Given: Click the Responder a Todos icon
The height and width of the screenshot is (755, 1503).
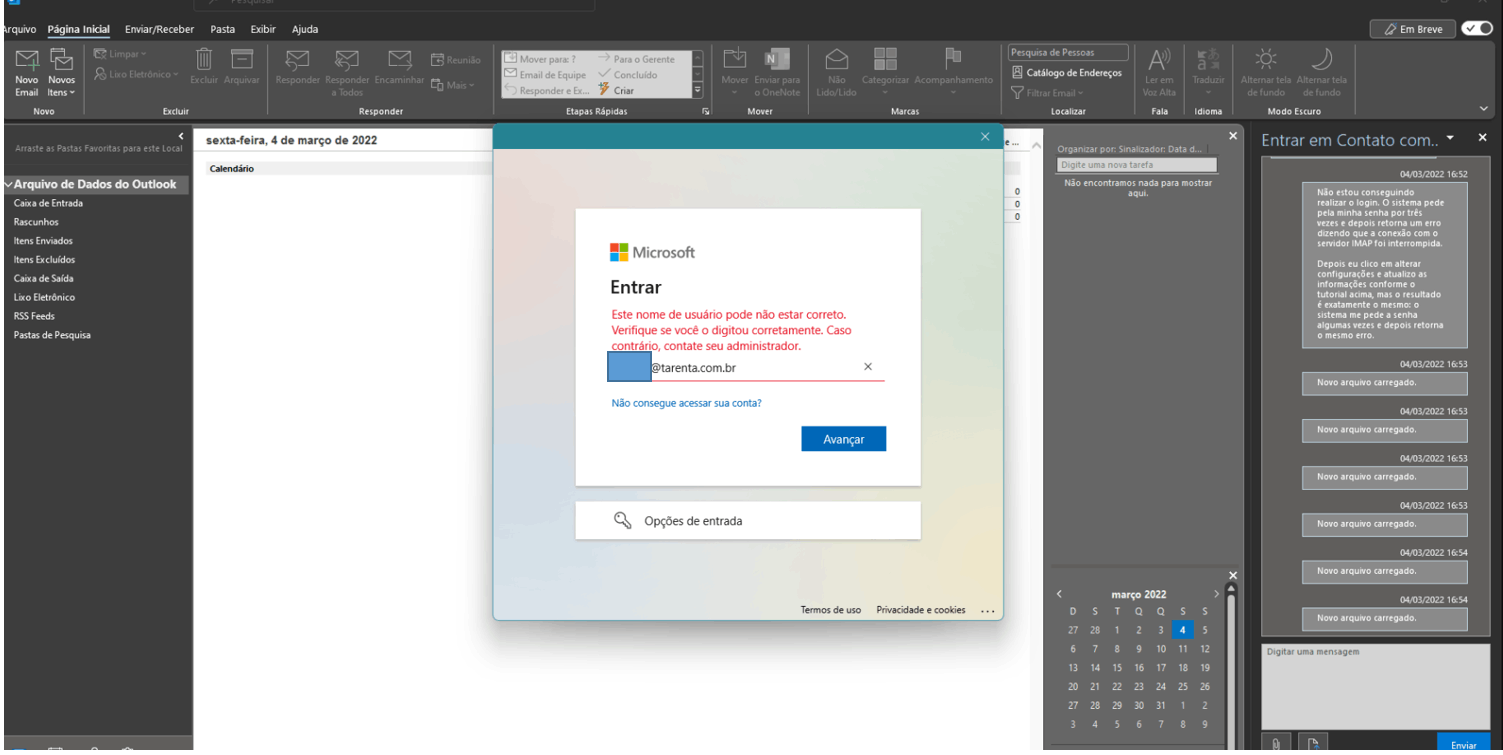Looking at the screenshot, I should pos(347,61).
